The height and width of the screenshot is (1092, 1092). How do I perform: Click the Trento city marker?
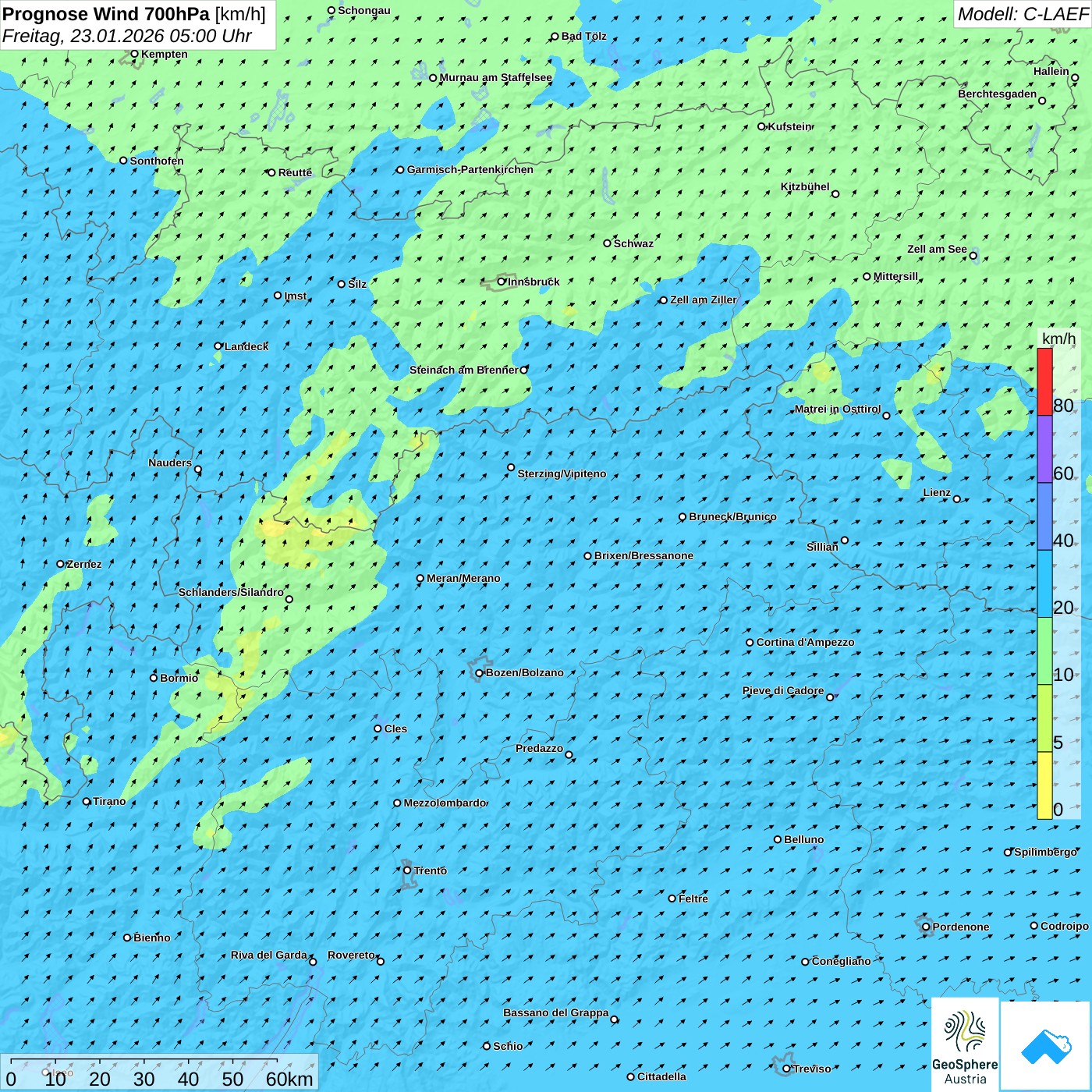pyautogui.click(x=407, y=870)
